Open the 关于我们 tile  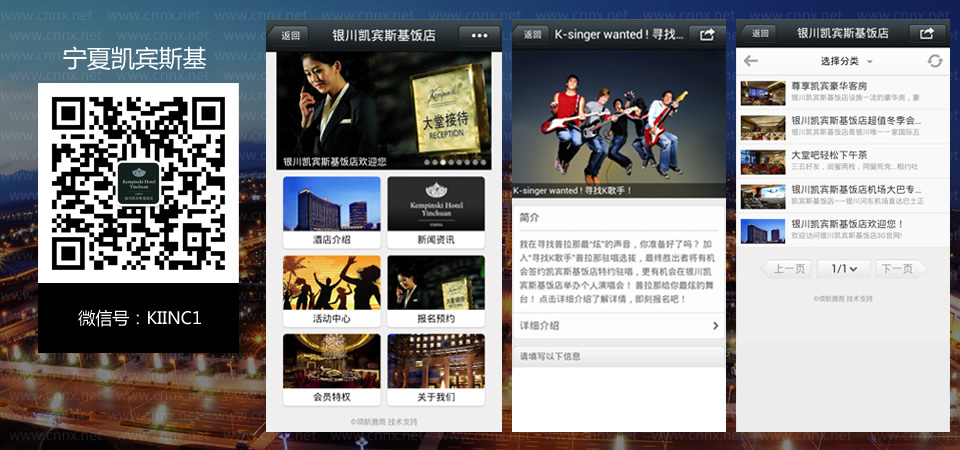(436, 370)
